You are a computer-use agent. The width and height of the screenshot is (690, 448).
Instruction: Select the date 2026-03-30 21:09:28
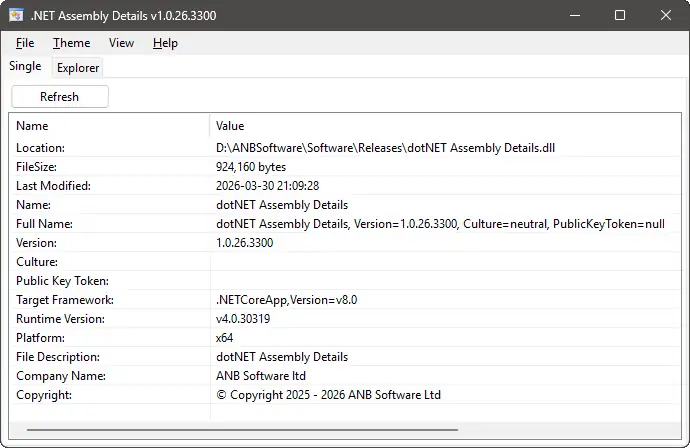point(268,186)
